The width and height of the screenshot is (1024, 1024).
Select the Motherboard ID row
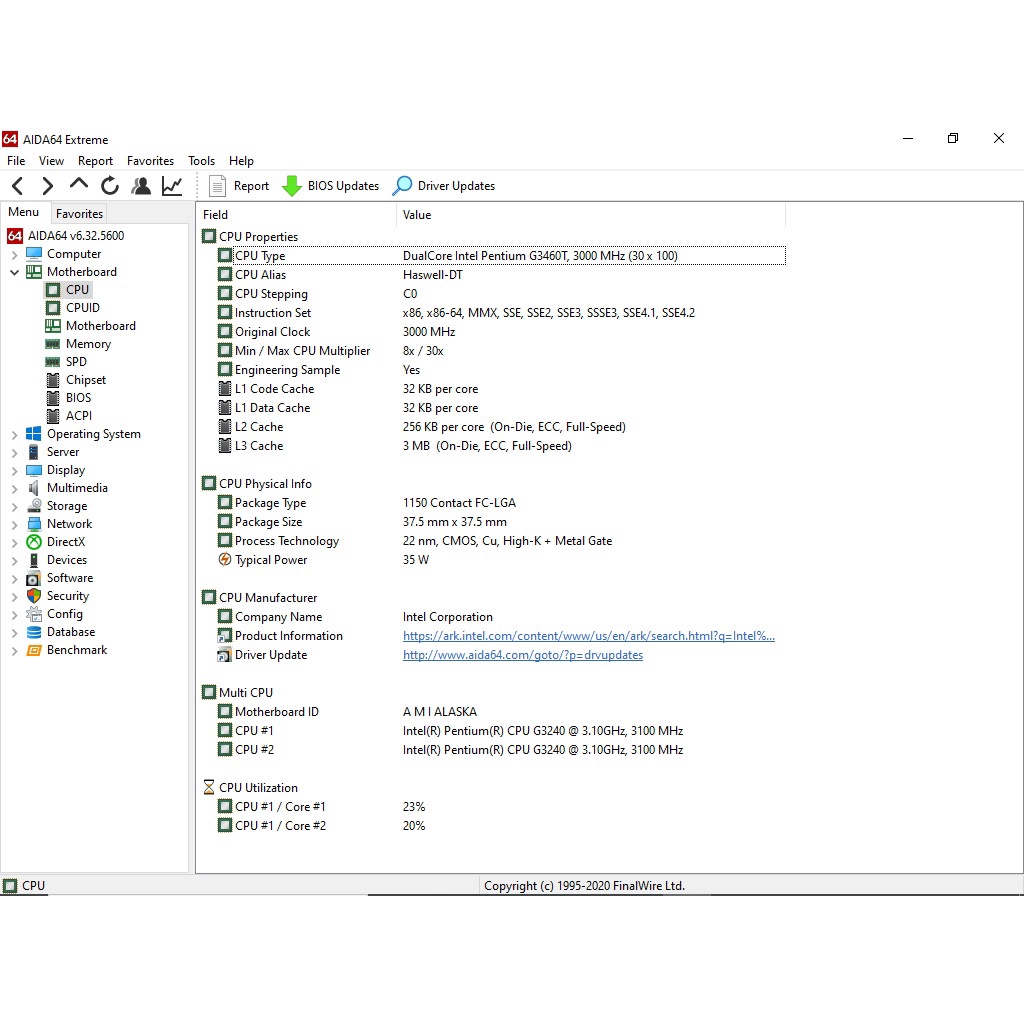pos(501,712)
